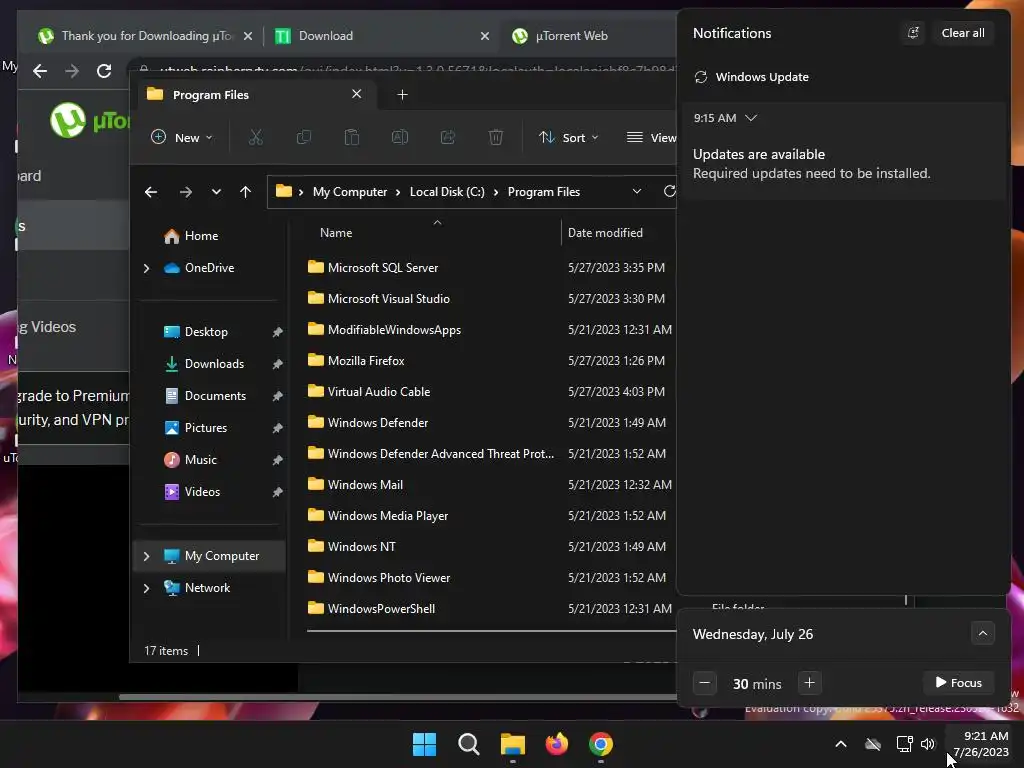
Task: Open a new File Explorer tab
Action: (402, 95)
